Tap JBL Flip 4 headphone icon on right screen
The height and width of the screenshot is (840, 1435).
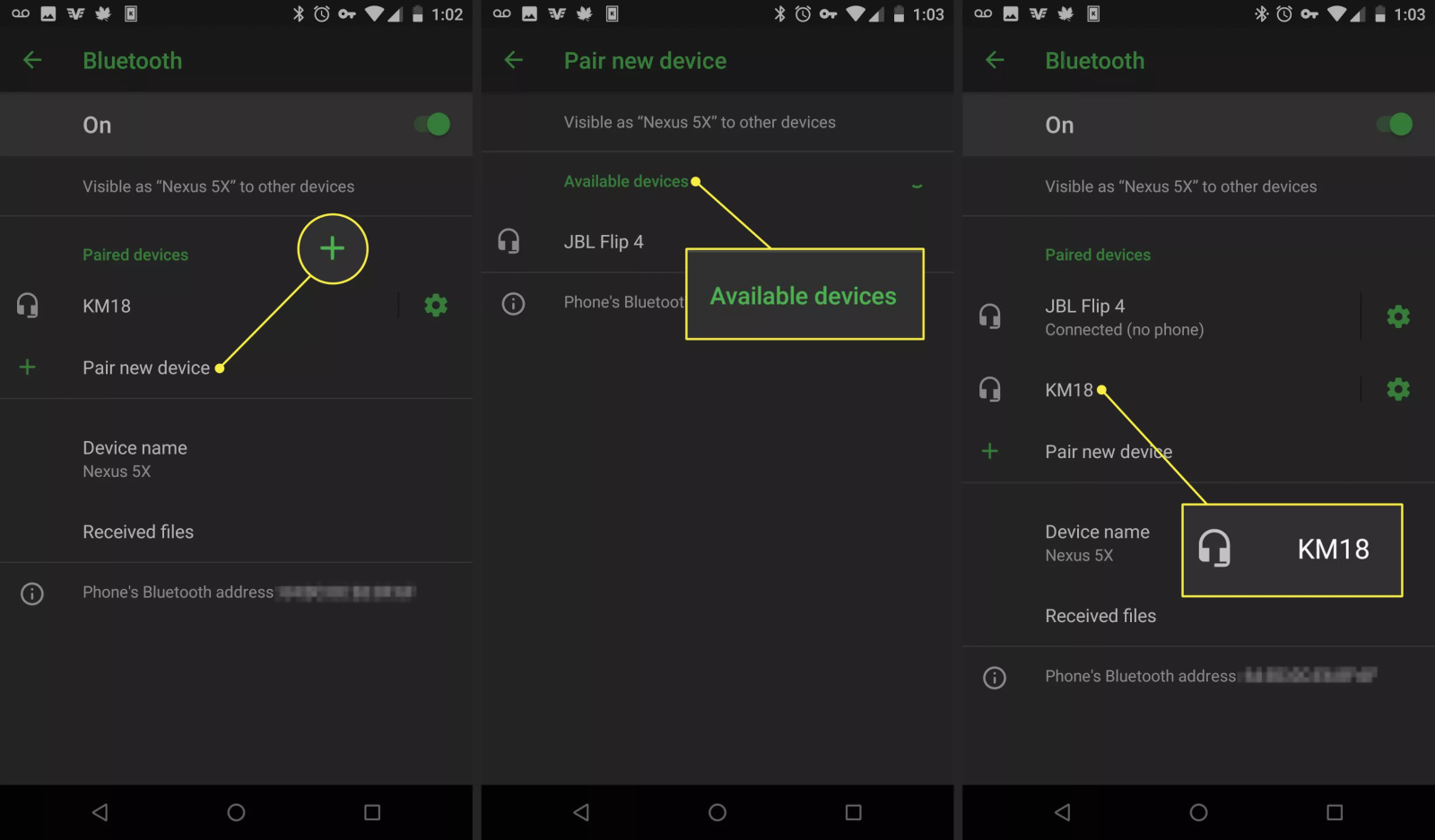pyautogui.click(x=990, y=316)
